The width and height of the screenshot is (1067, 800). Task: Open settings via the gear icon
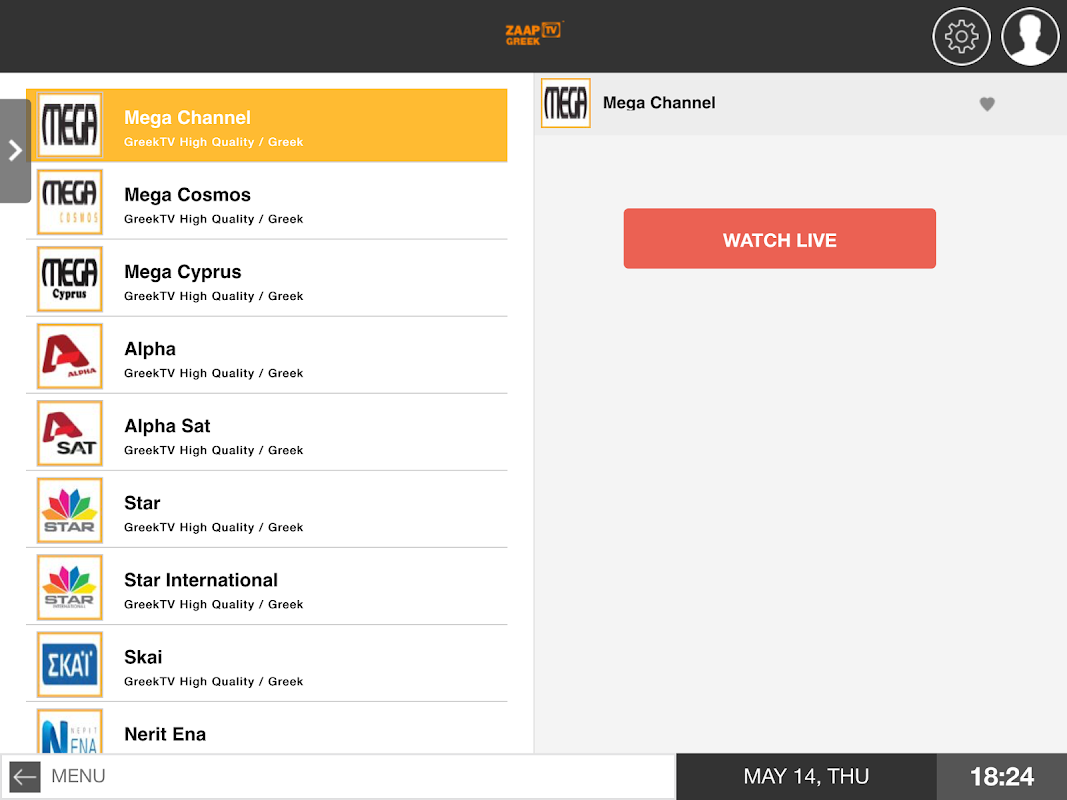pyautogui.click(x=961, y=36)
